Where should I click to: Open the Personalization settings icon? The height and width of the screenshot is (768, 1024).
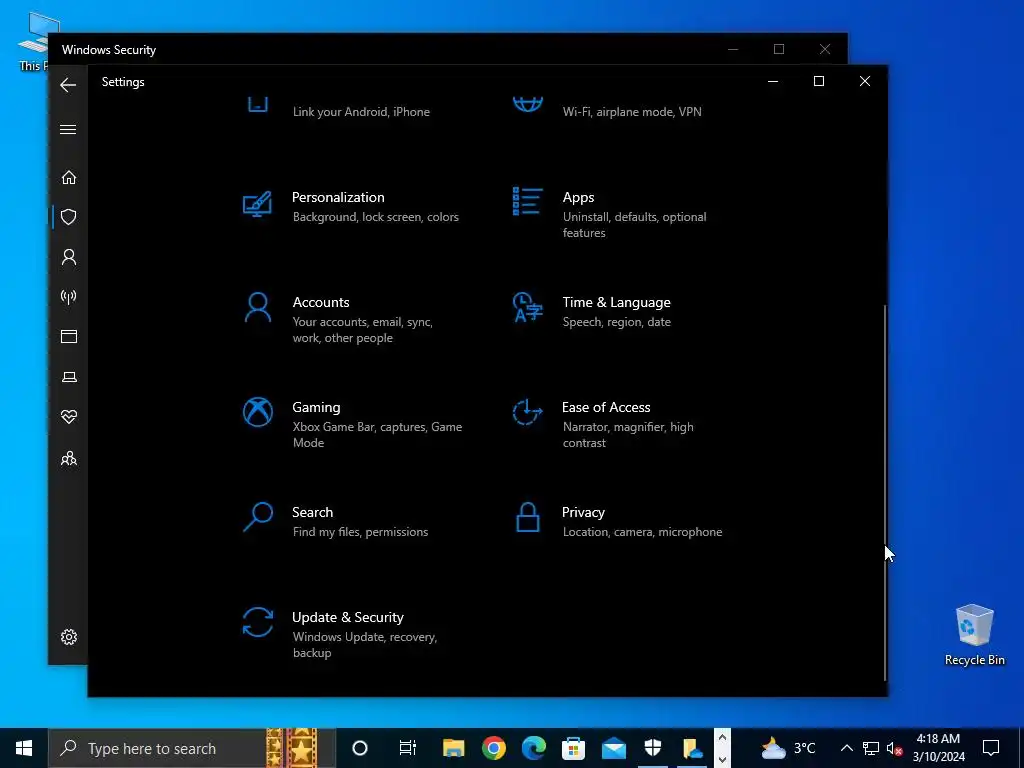(x=257, y=204)
